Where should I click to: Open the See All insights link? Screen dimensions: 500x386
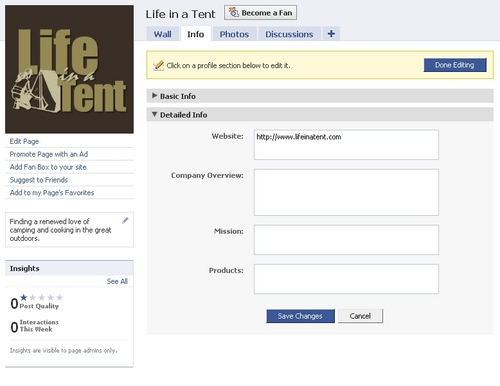[x=117, y=281]
